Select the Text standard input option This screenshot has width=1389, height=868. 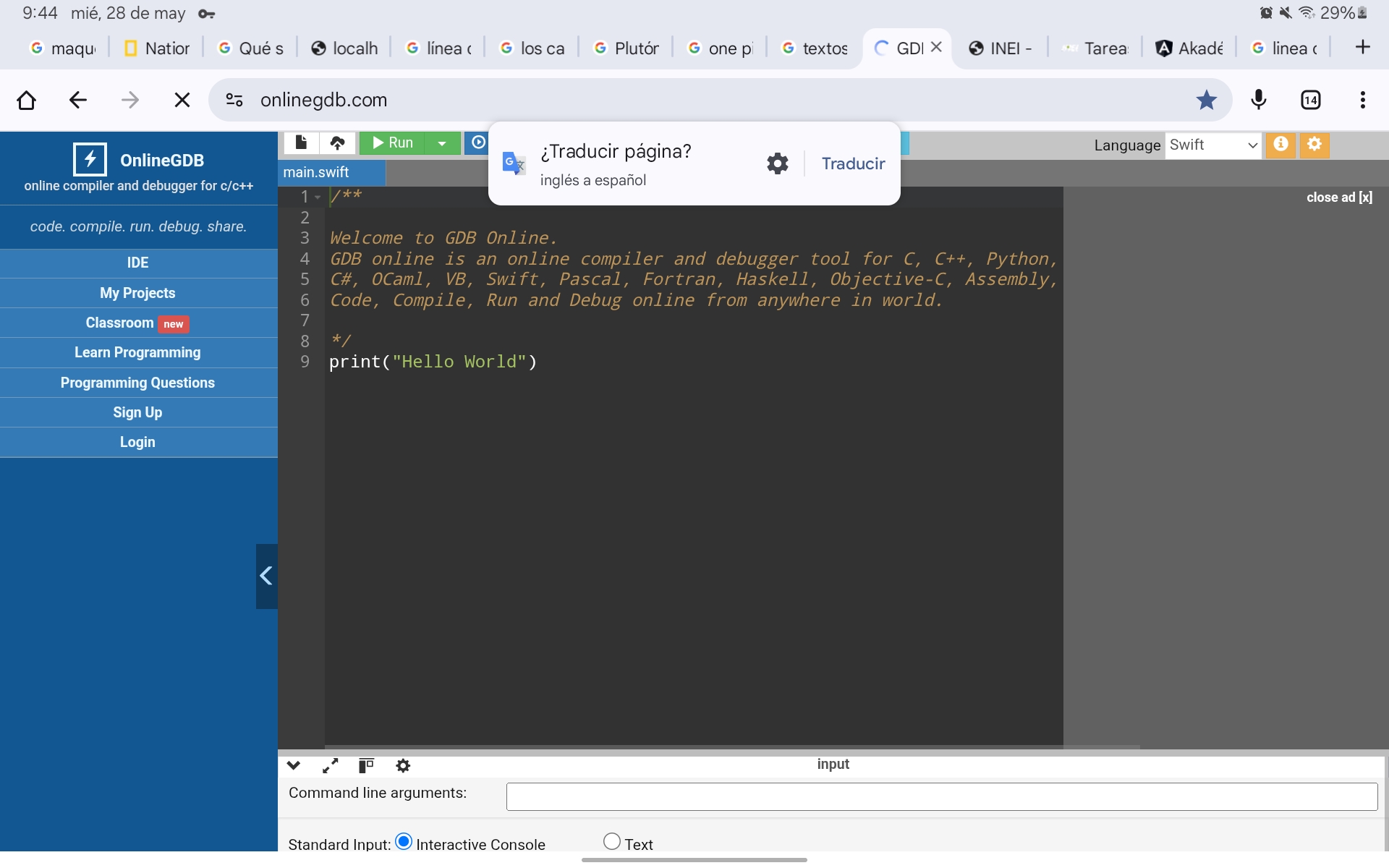point(612,841)
